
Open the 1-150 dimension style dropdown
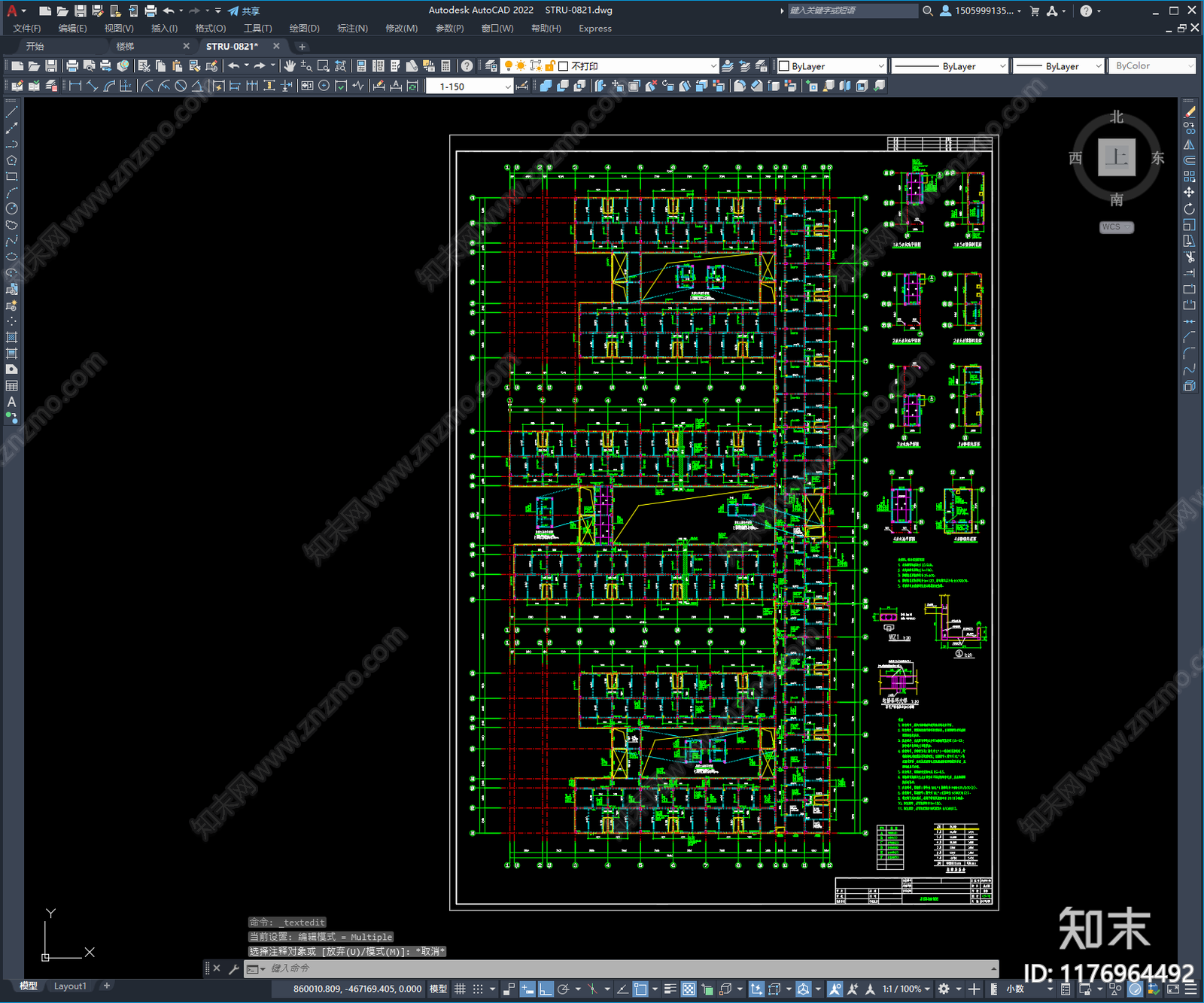click(469, 87)
